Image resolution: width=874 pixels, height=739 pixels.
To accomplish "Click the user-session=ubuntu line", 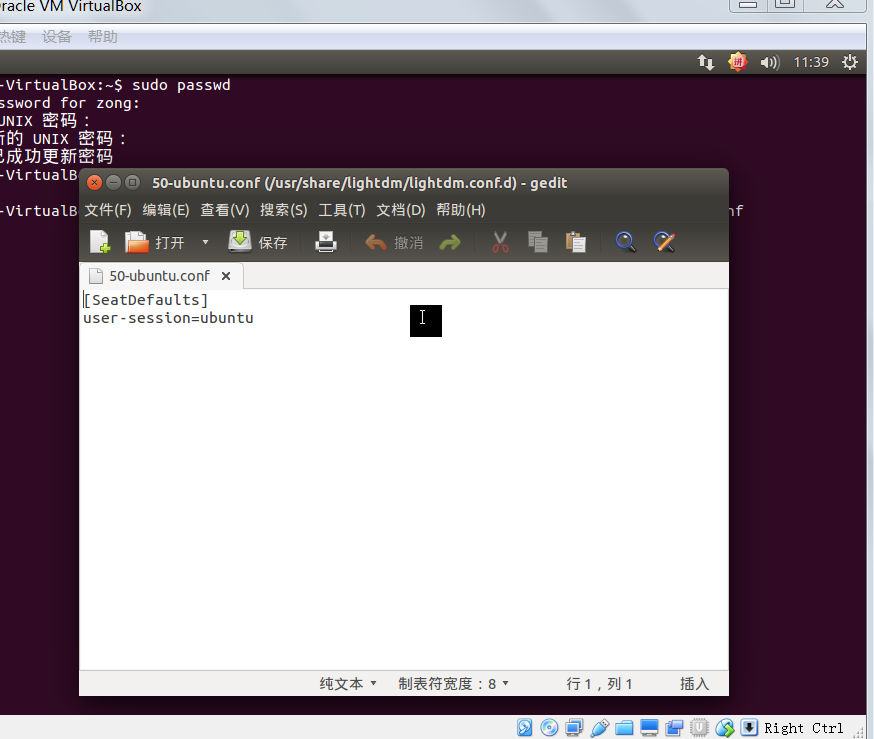I will click(168, 318).
